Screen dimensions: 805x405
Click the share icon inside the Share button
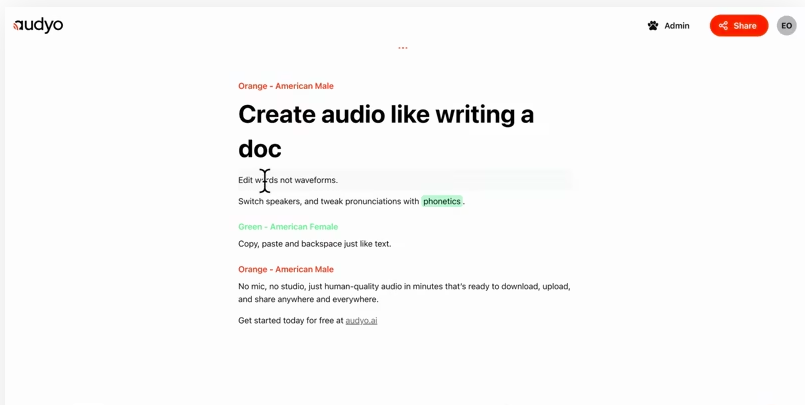(x=723, y=26)
